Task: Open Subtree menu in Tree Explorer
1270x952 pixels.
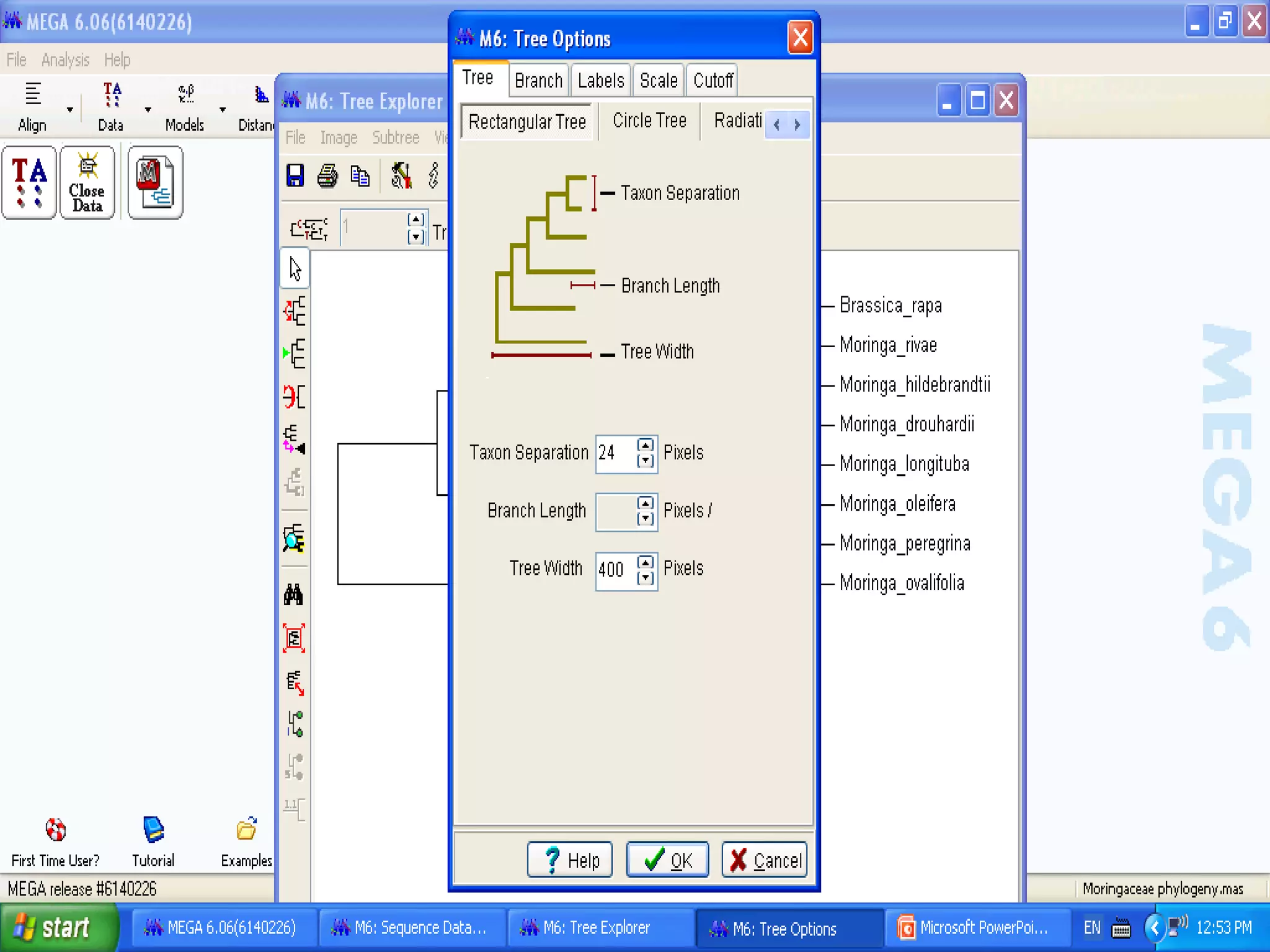Action: [x=396, y=137]
